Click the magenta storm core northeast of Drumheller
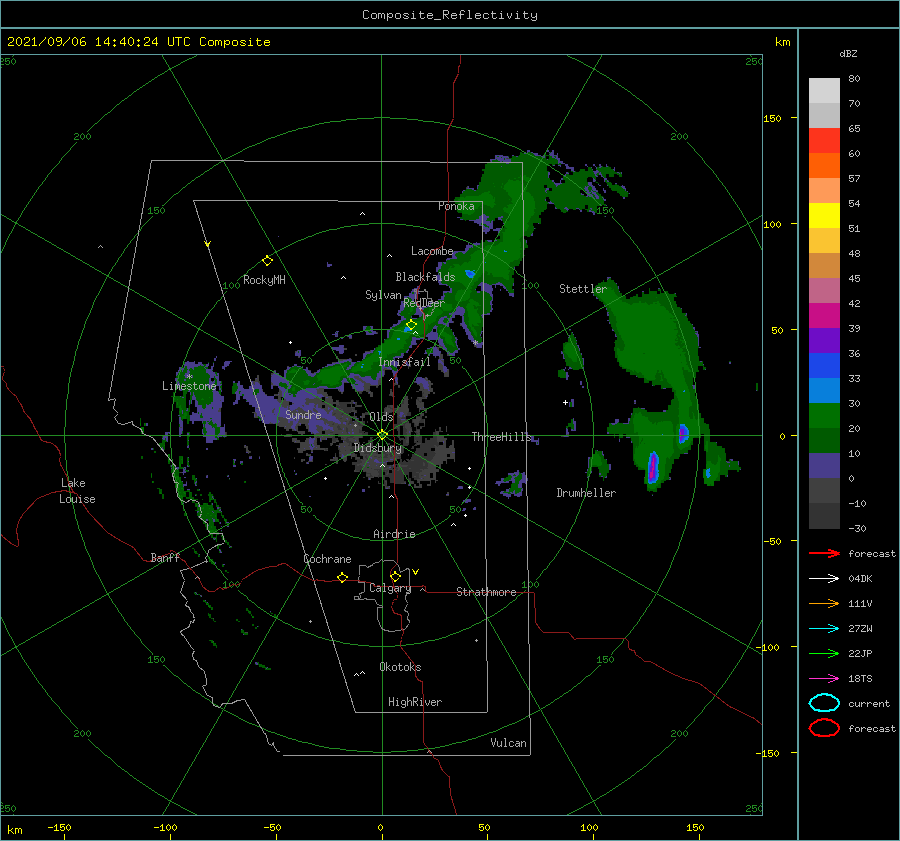Image resolution: width=900 pixels, height=841 pixels. (x=653, y=468)
